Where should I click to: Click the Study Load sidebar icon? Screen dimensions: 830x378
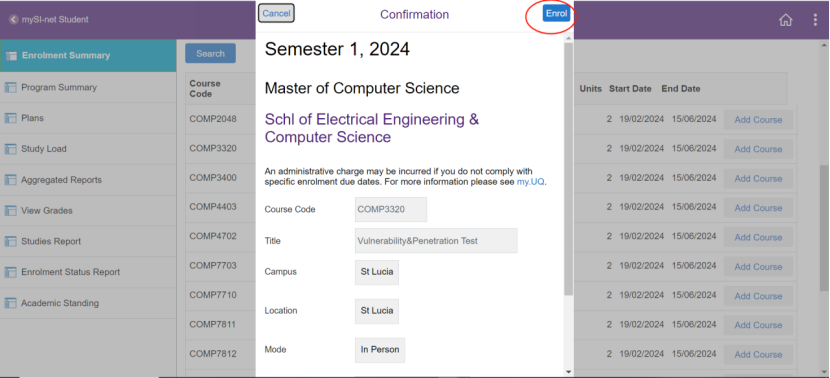(11, 149)
